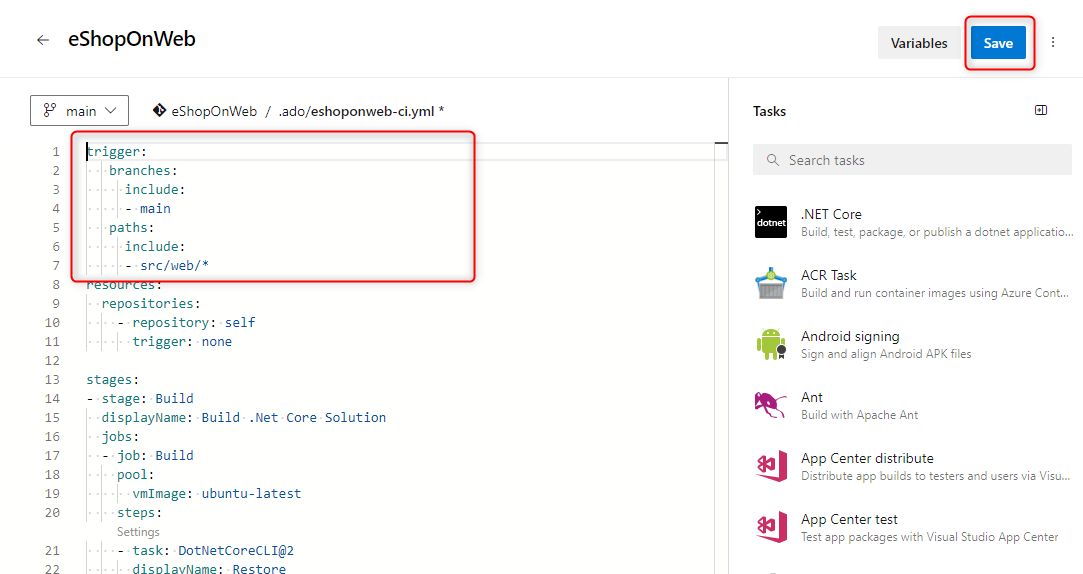Click the '- job: Build' line

pyautogui.click(x=148, y=455)
